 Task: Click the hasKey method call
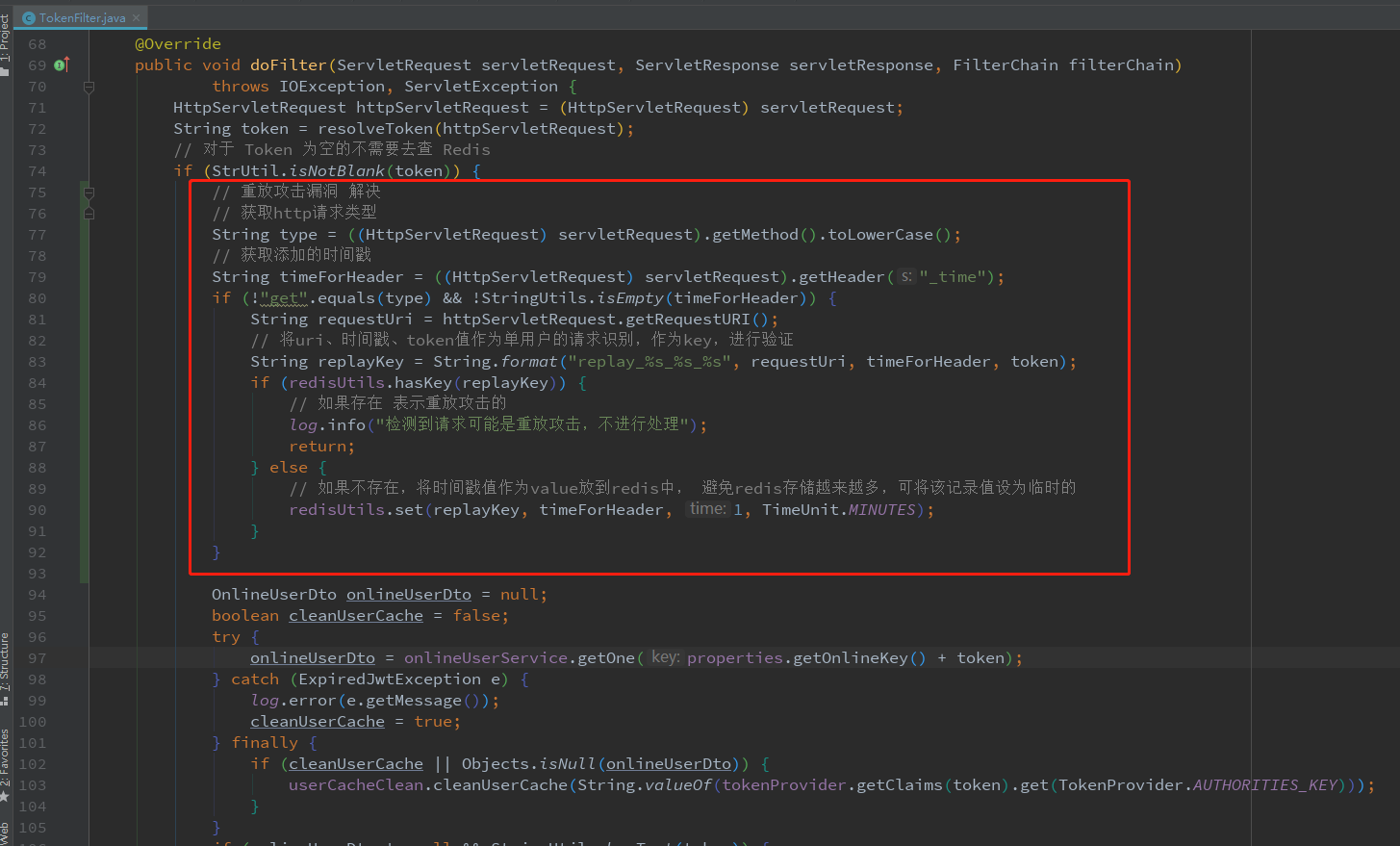[x=423, y=383]
